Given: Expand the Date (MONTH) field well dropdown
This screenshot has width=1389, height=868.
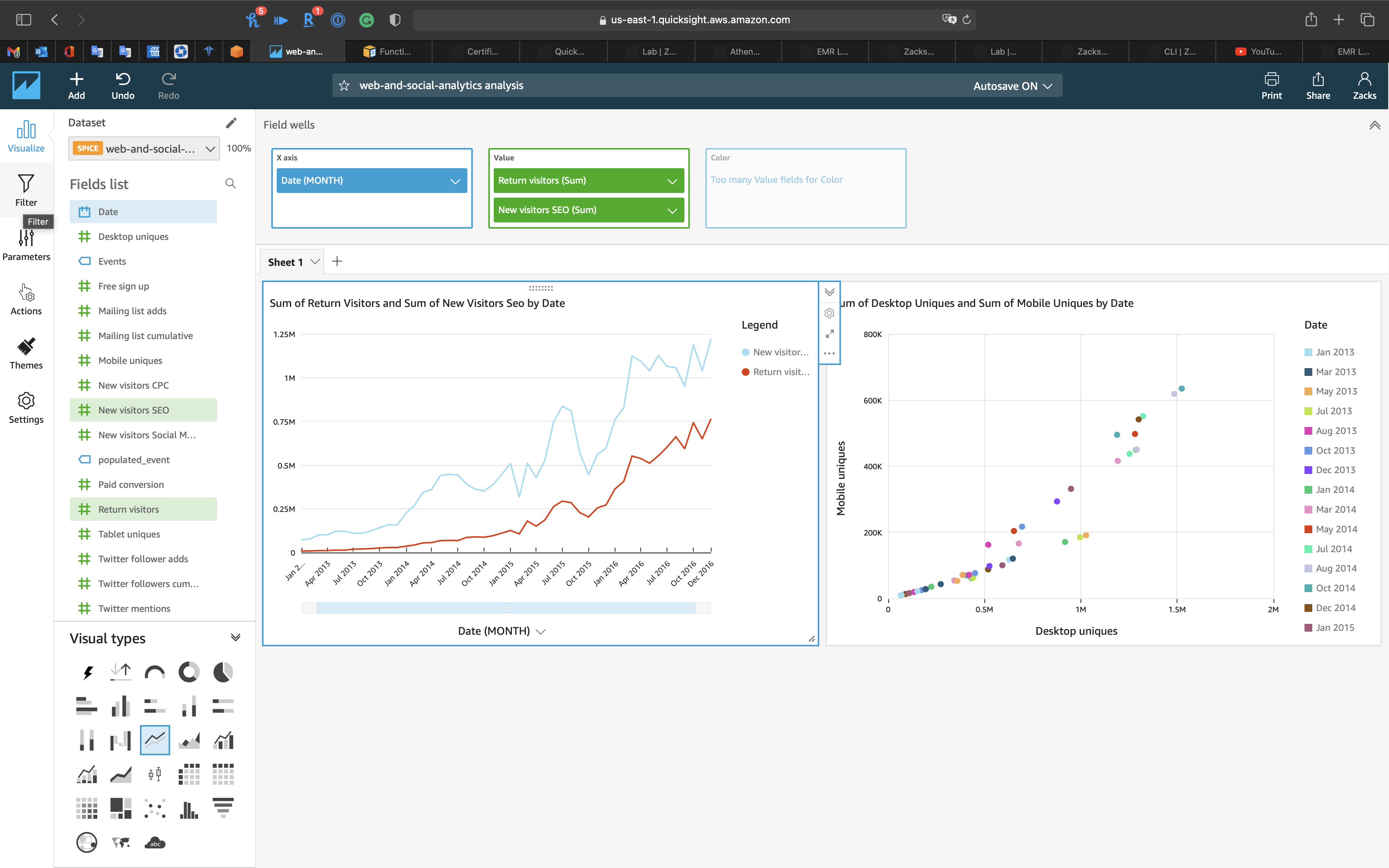Looking at the screenshot, I should [455, 181].
